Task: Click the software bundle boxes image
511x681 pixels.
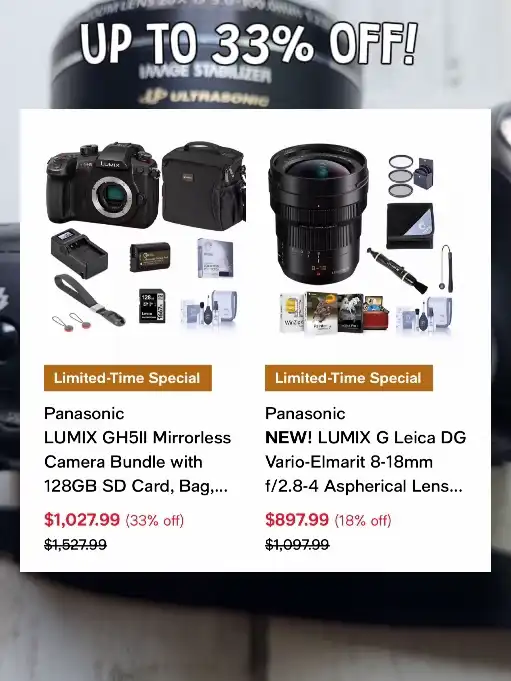Action: click(334, 312)
